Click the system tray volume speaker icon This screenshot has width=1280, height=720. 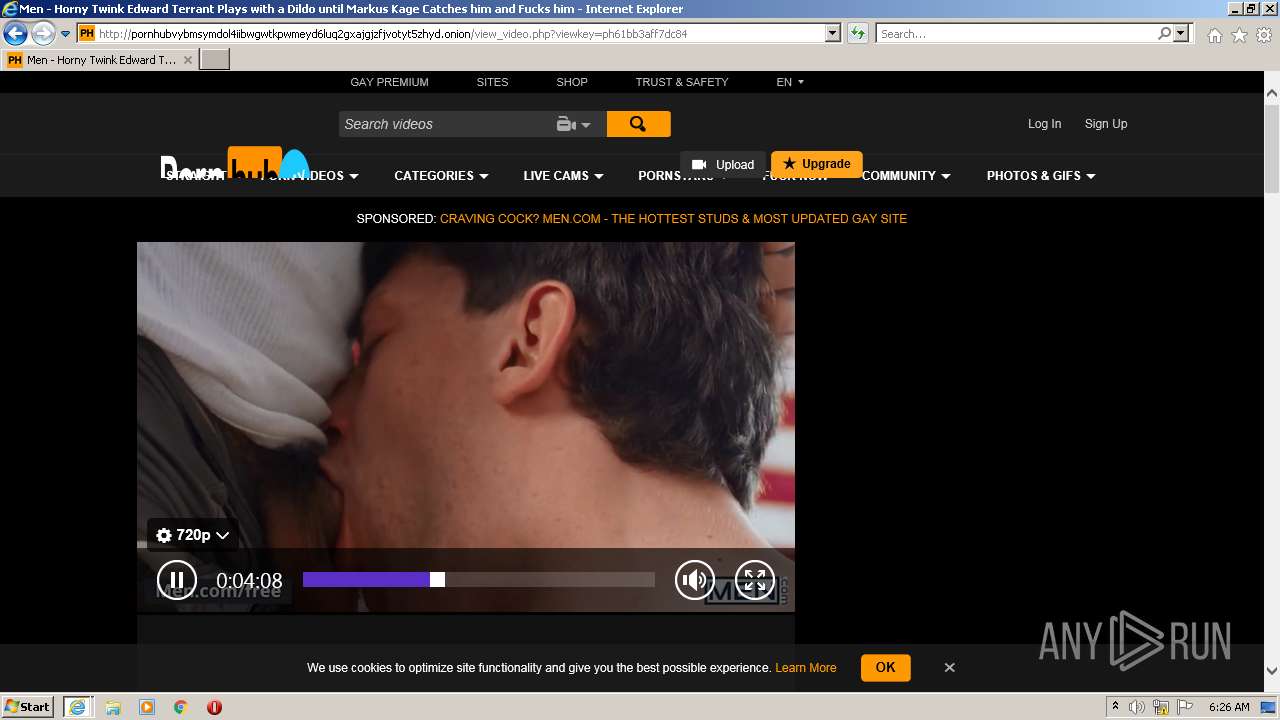click(x=1137, y=707)
